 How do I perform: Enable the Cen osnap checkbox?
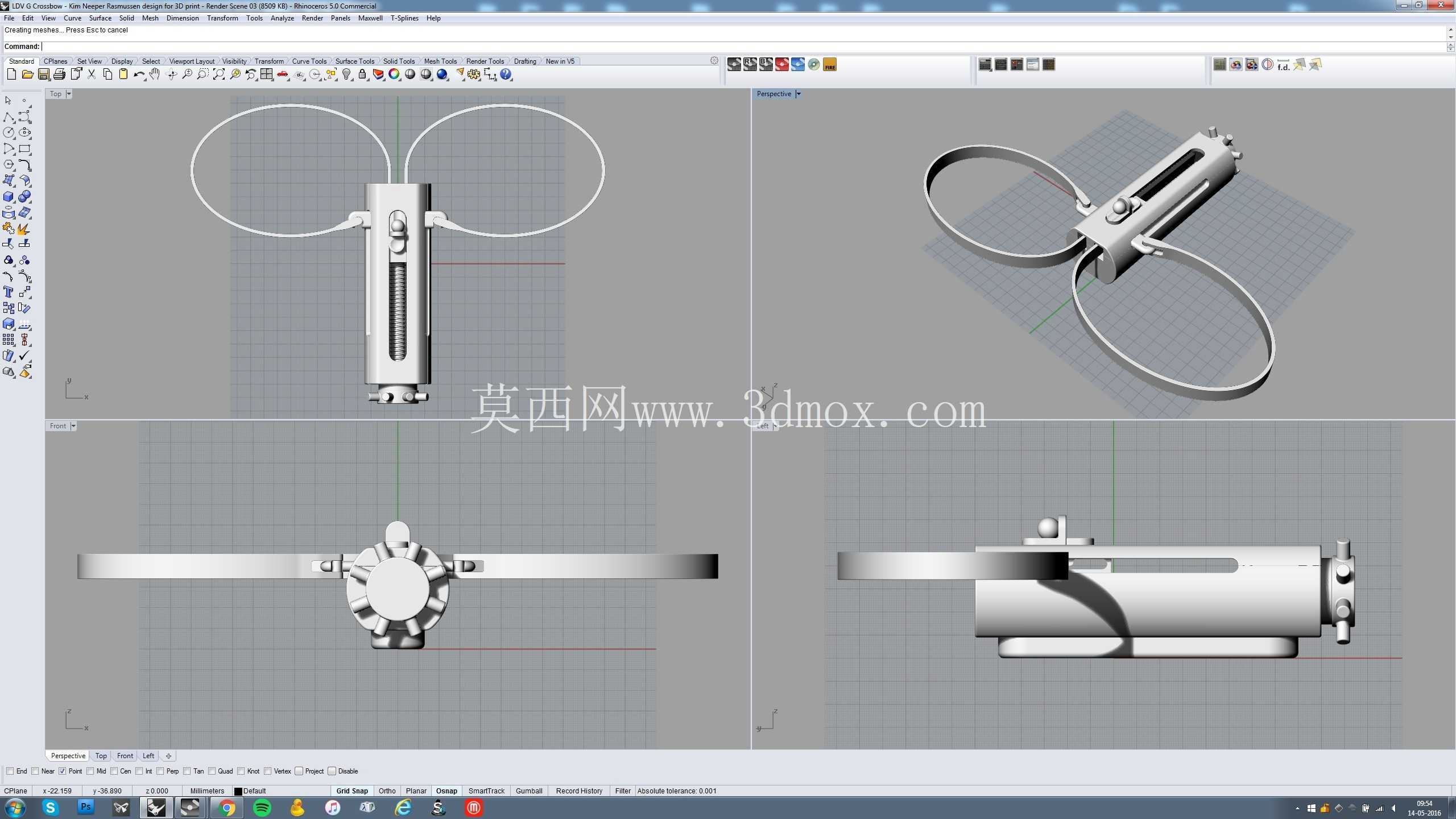click(114, 771)
